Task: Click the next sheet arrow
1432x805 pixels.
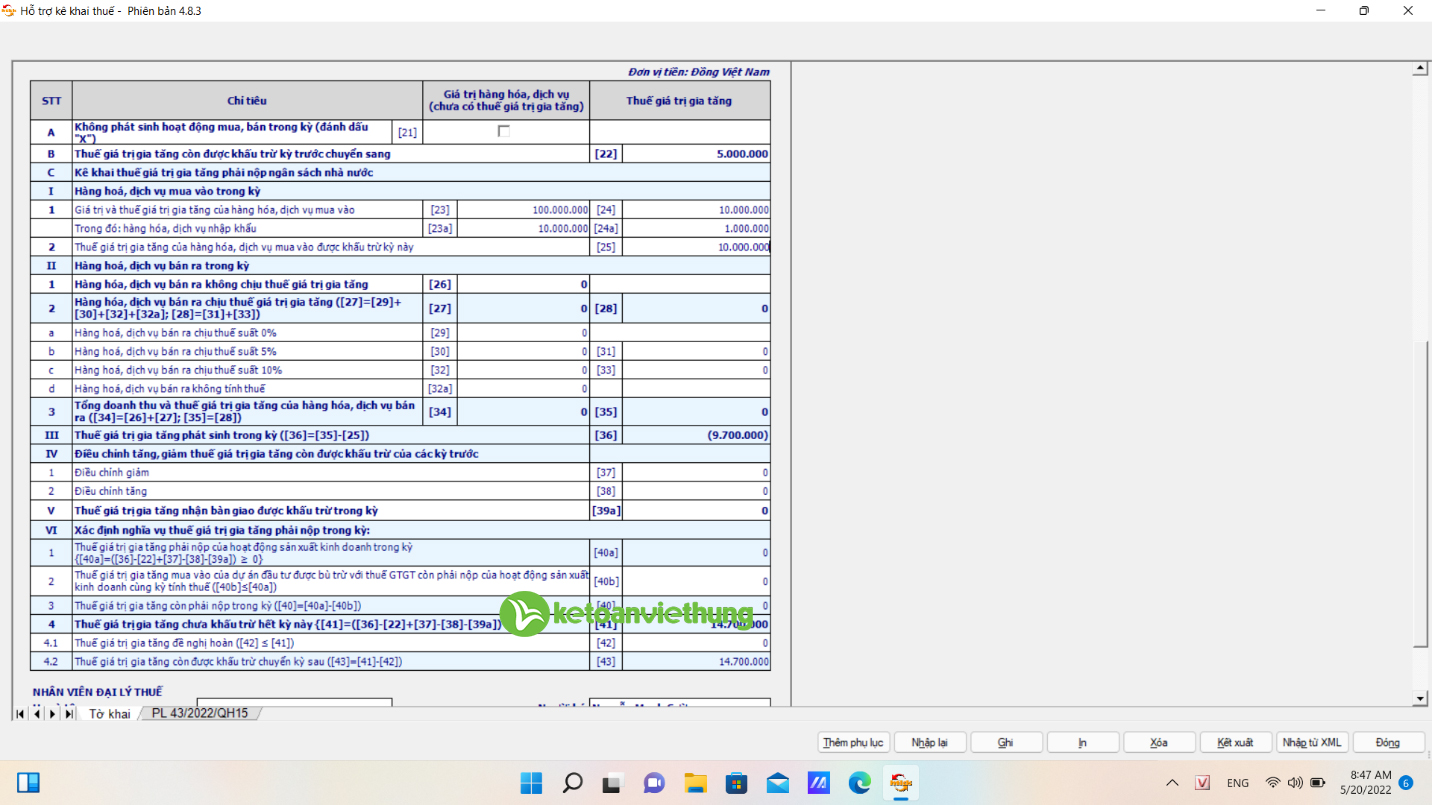Action: coord(52,714)
